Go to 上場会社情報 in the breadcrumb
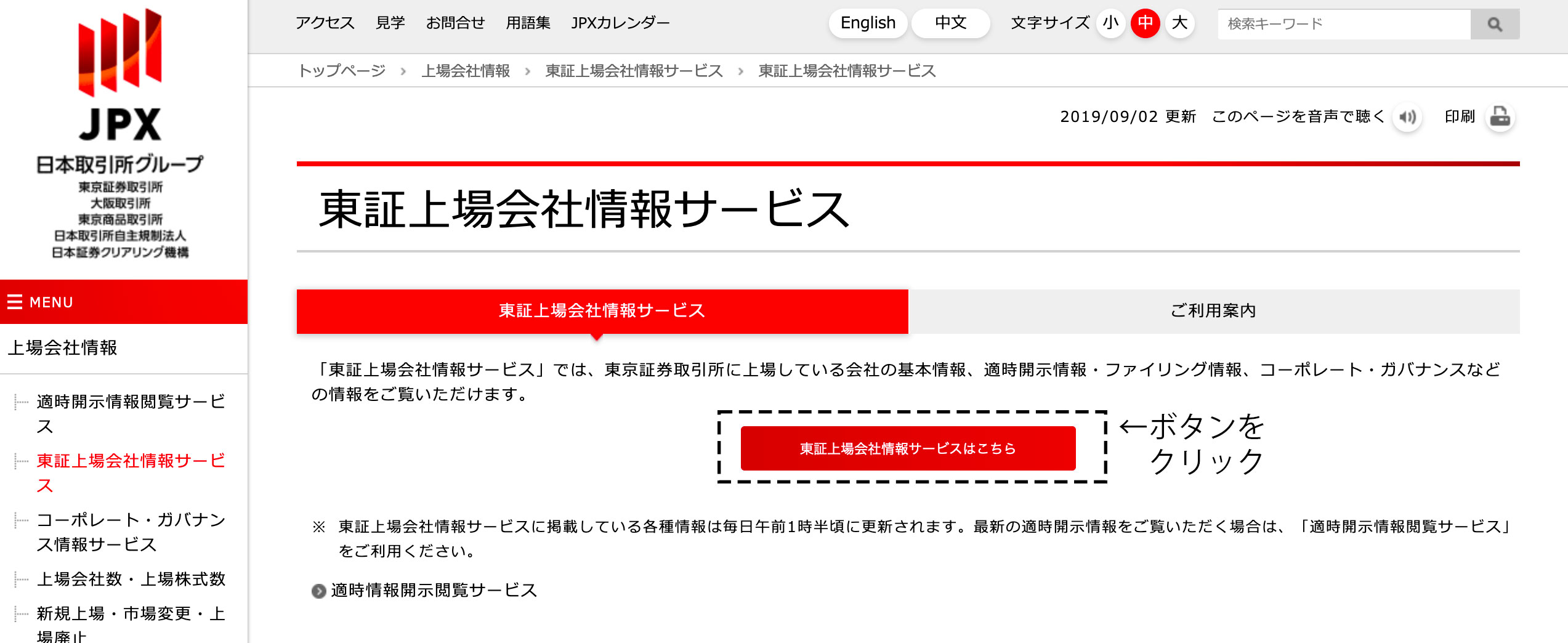The image size is (1568, 643). tap(466, 71)
